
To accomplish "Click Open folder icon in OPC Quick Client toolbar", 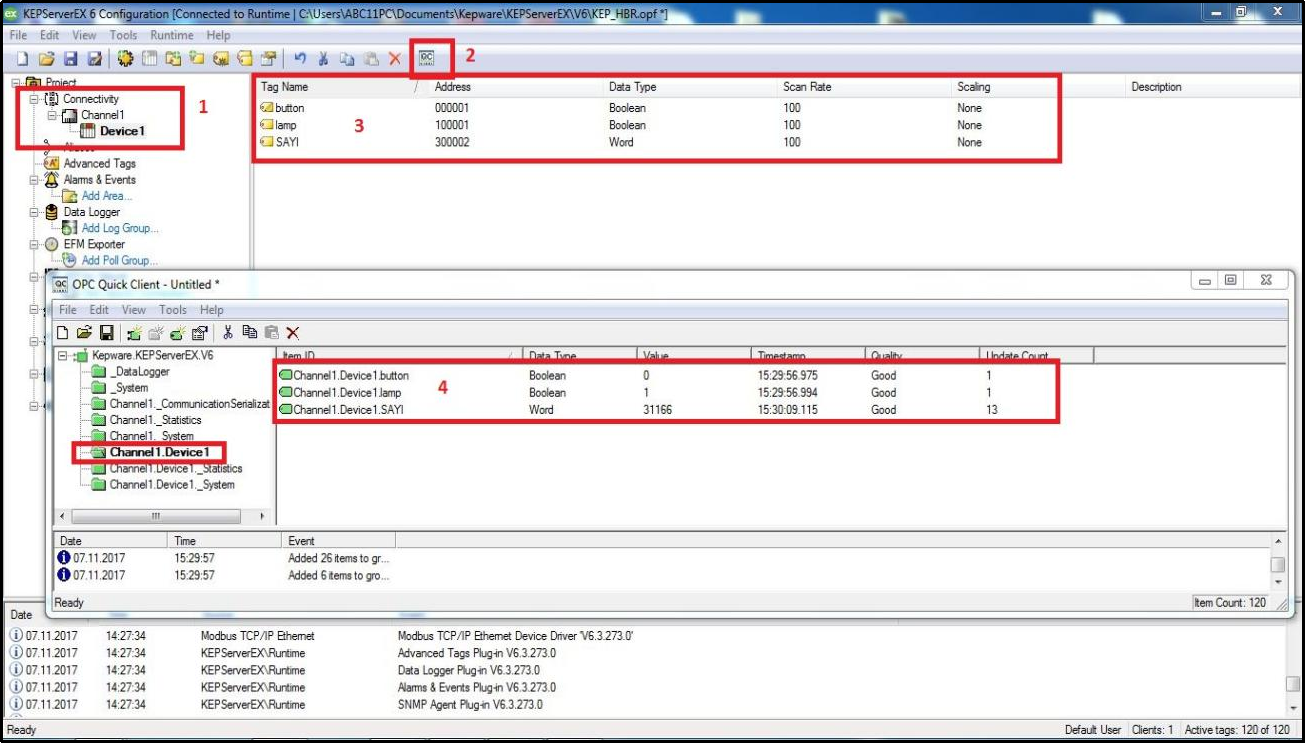I will click(85, 332).
